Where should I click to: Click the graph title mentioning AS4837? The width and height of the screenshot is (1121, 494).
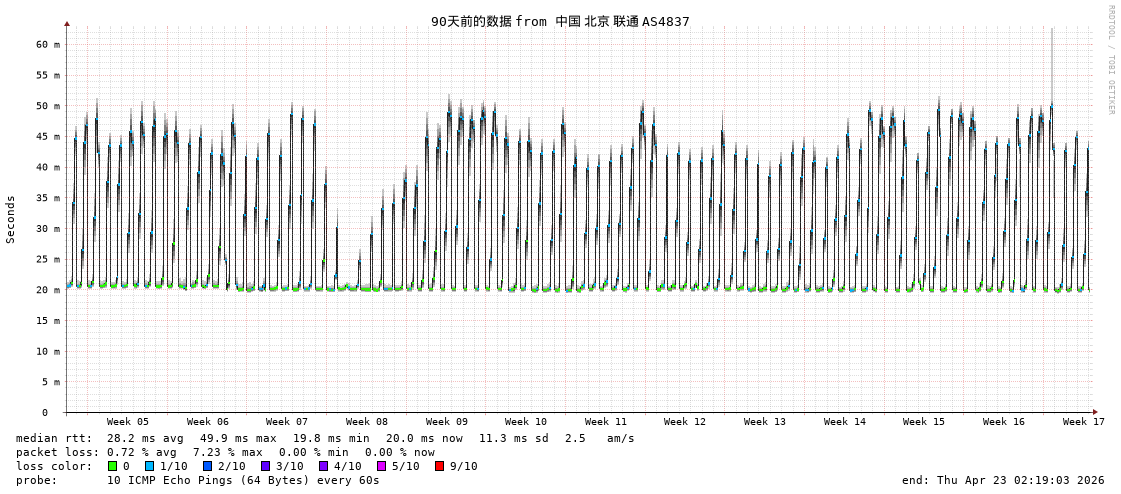point(560,21)
